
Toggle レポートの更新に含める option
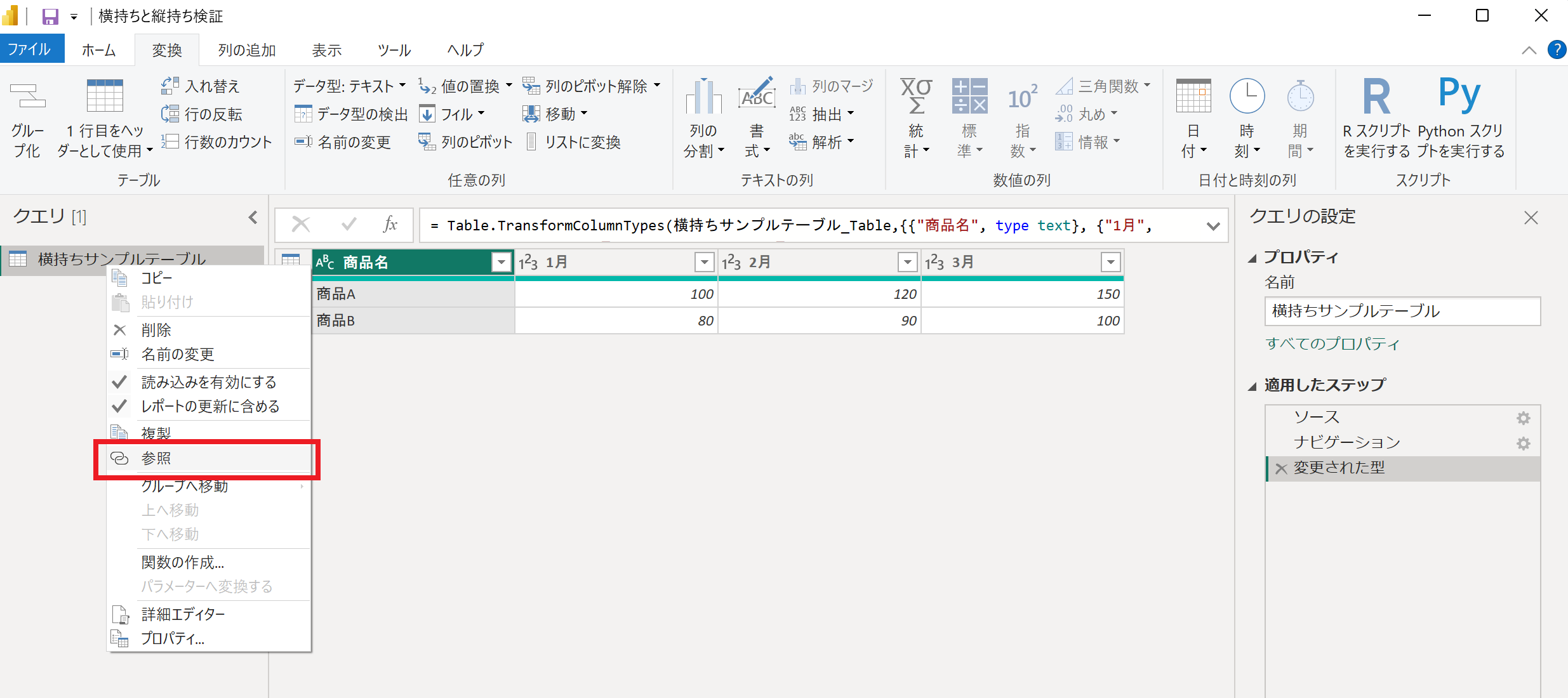tap(209, 406)
